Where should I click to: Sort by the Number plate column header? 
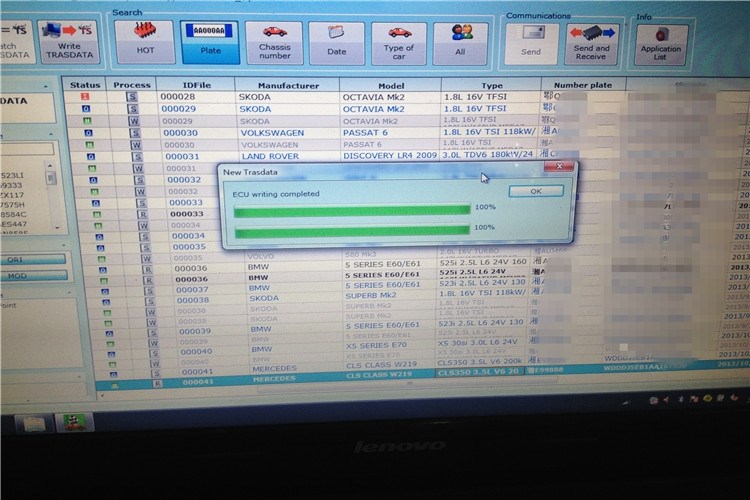(x=583, y=85)
